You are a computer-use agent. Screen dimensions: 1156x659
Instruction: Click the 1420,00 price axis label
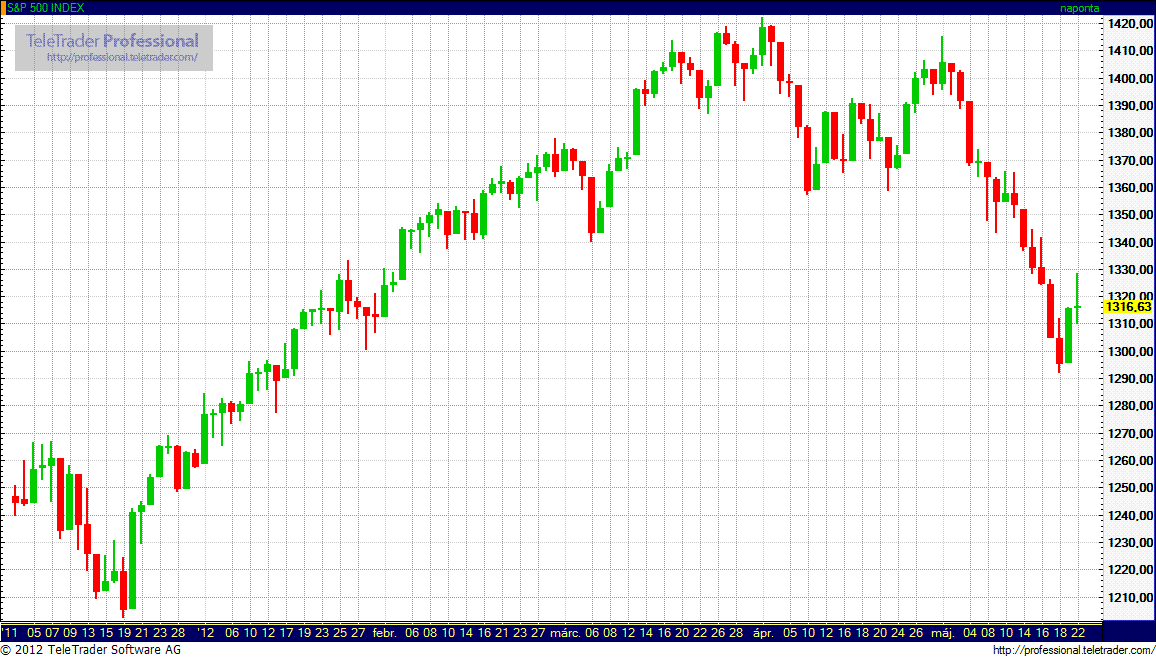(1130, 24)
